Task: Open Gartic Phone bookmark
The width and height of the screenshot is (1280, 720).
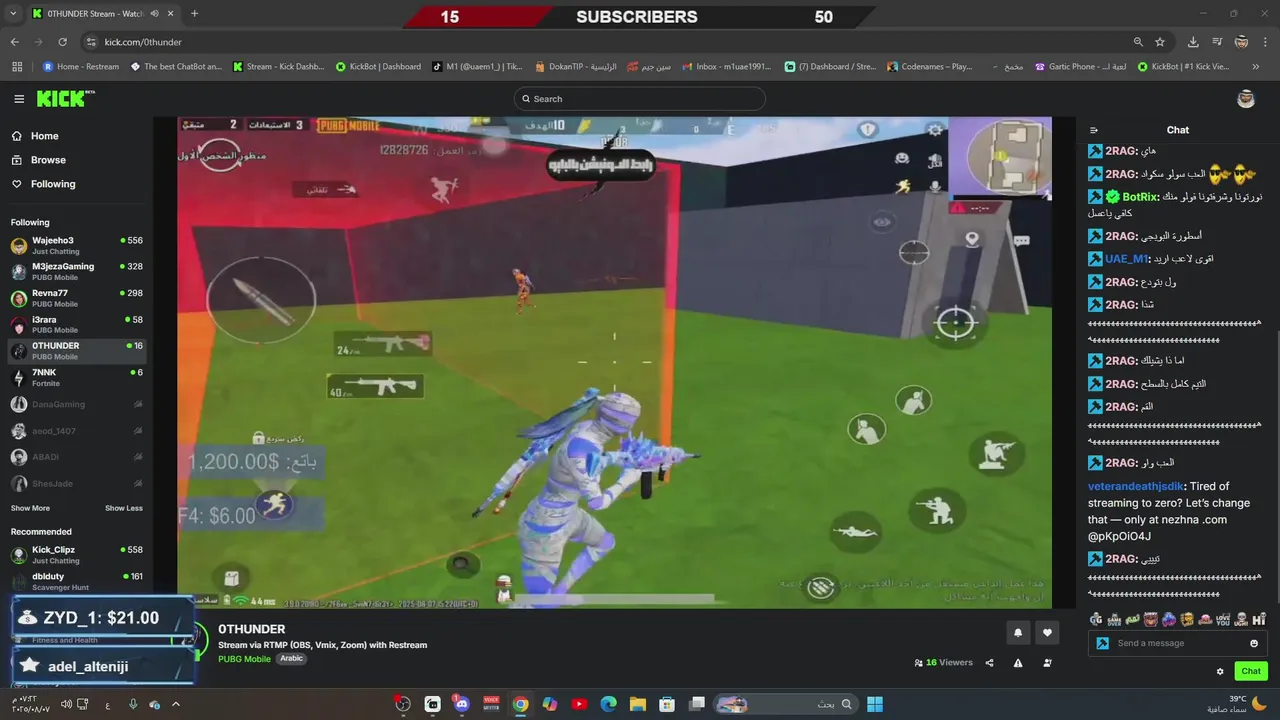Action: pos(1080,67)
